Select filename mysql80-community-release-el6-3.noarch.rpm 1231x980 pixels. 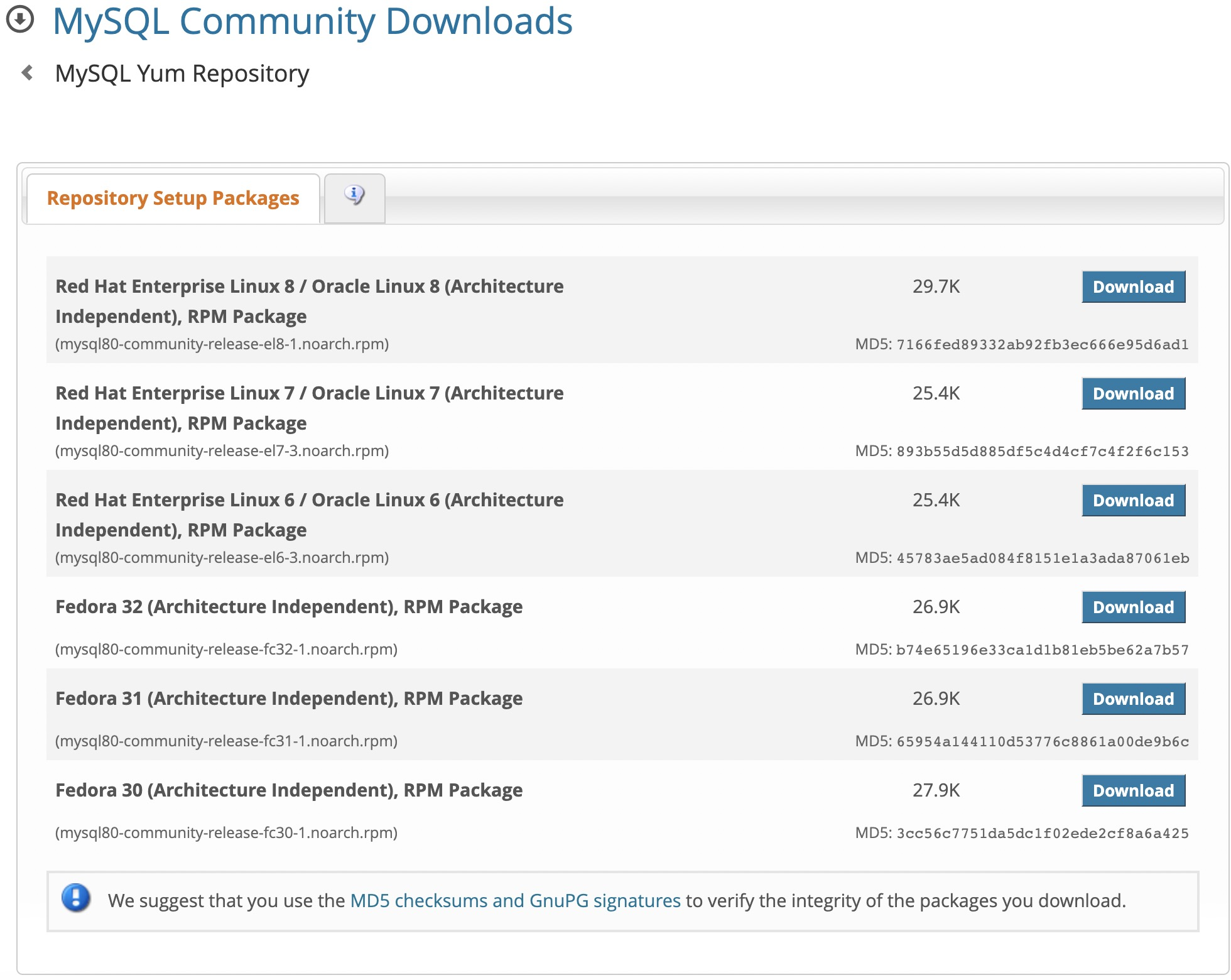222,558
